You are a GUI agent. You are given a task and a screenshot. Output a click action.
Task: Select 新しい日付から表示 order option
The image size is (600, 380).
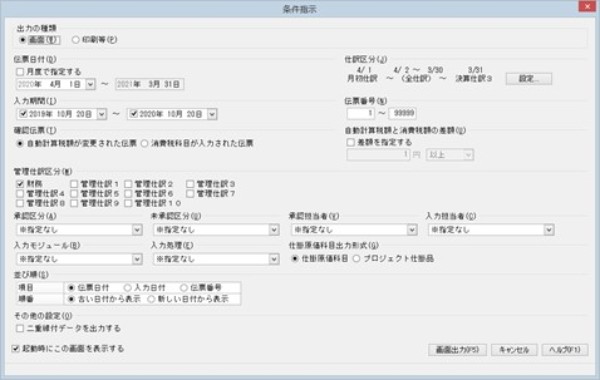(151, 299)
